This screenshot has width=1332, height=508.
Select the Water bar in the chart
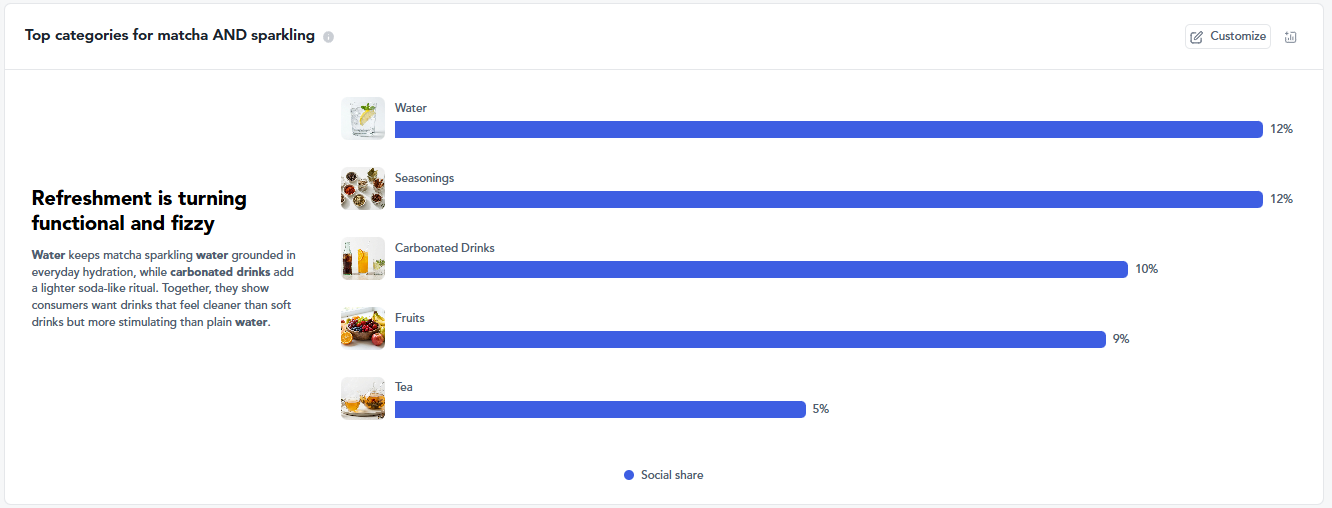click(x=829, y=129)
